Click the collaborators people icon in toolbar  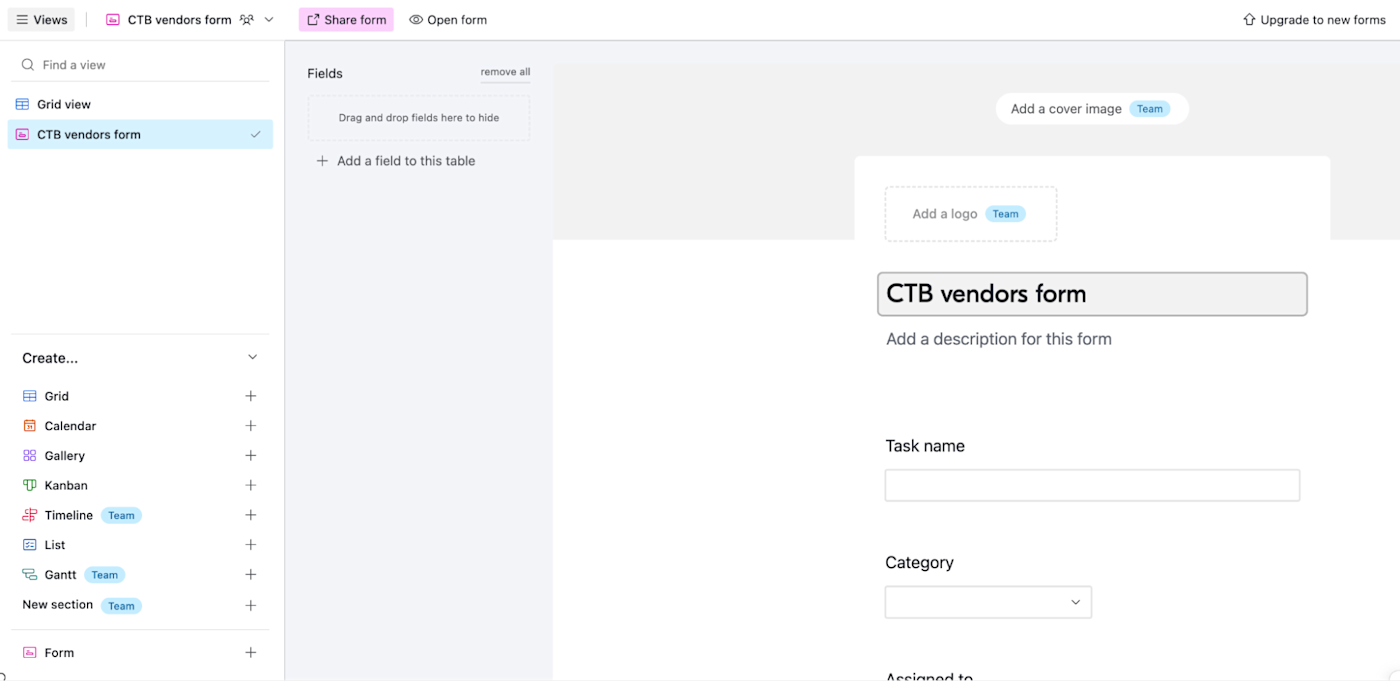(246, 20)
